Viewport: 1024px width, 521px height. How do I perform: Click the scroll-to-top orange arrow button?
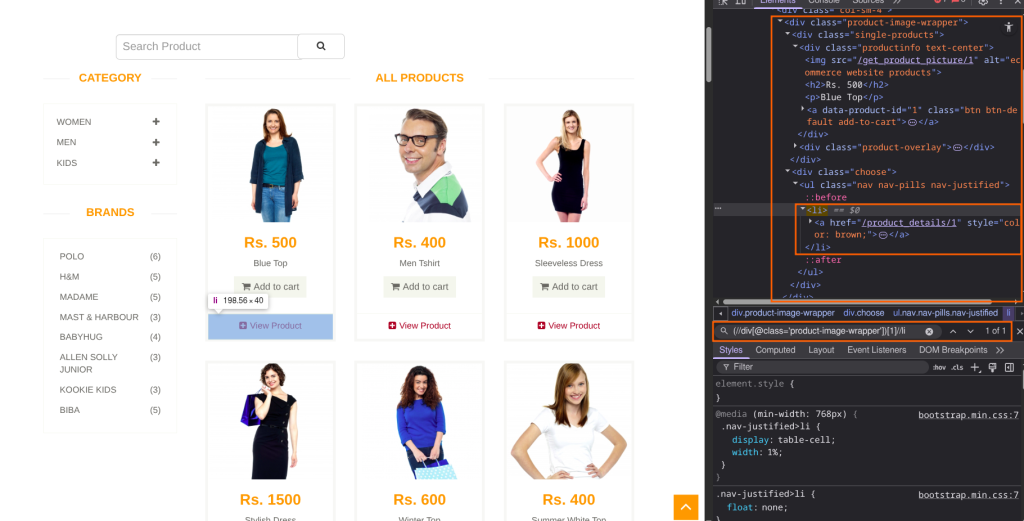tap(685, 507)
